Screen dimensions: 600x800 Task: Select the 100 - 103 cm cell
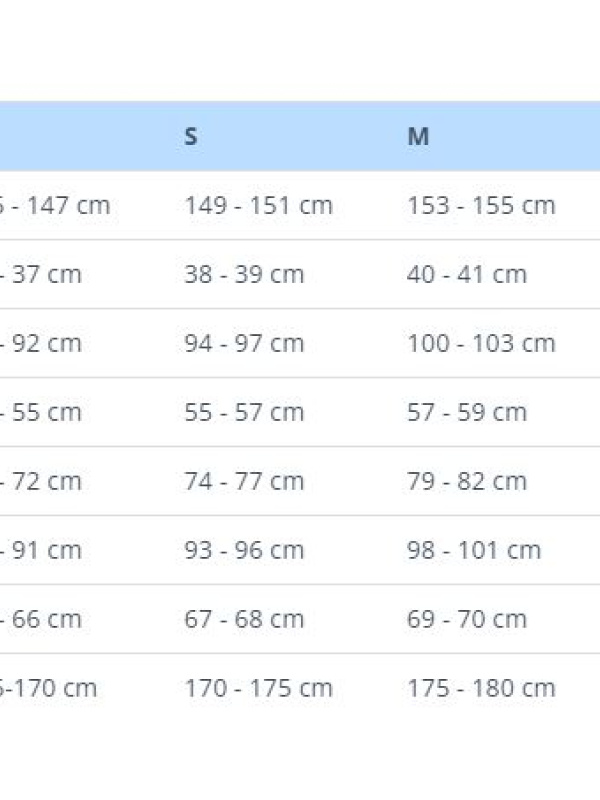coord(481,344)
